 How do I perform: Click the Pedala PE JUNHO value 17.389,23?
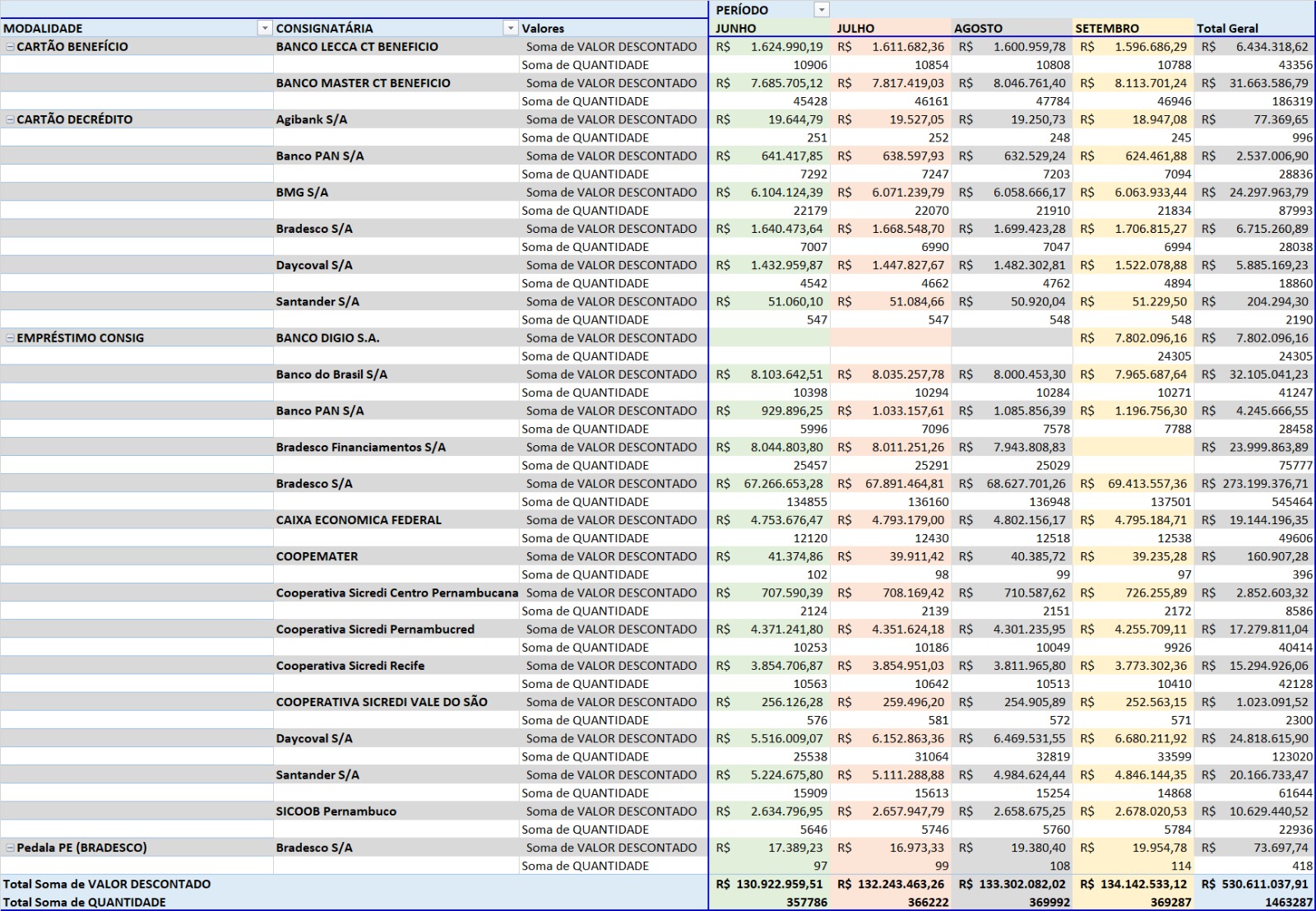tap(795, 848)
